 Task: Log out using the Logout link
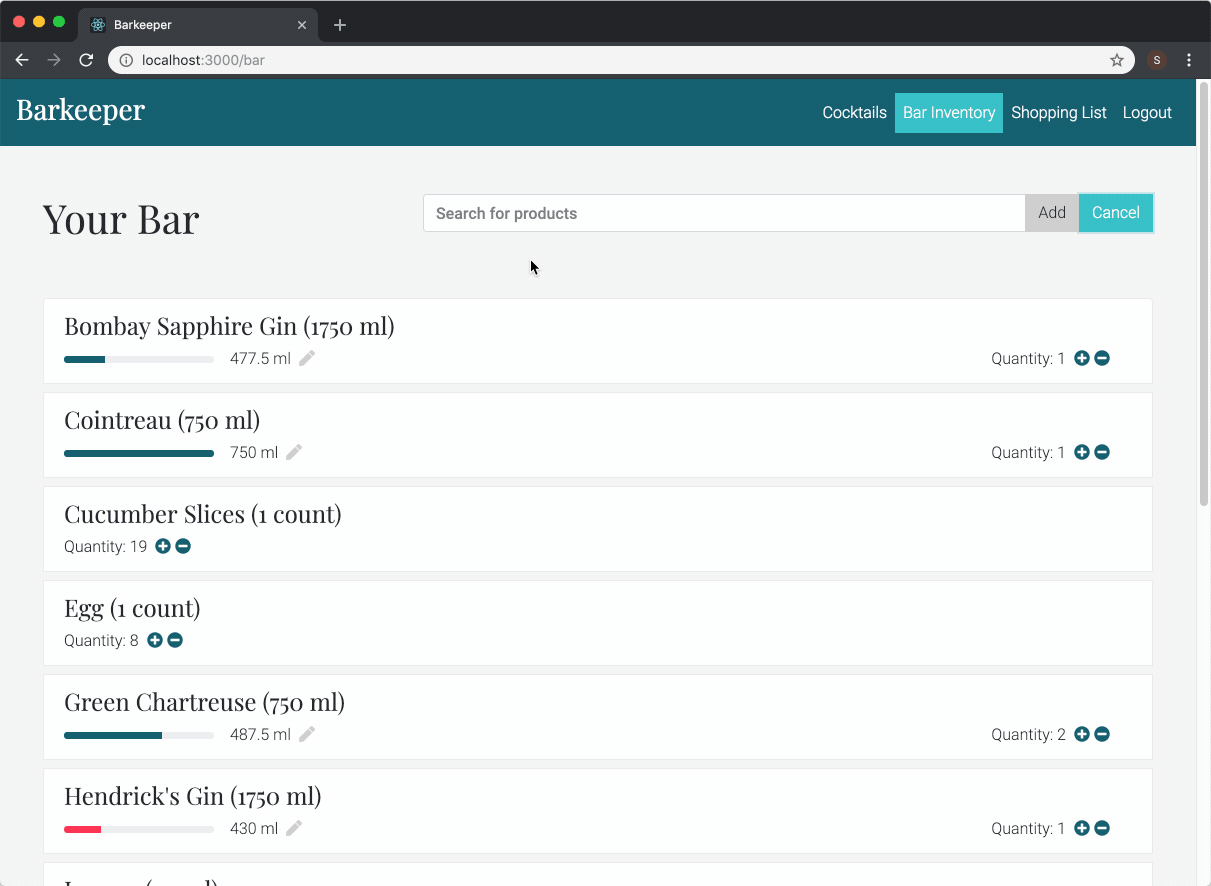tap(1146, 113)
